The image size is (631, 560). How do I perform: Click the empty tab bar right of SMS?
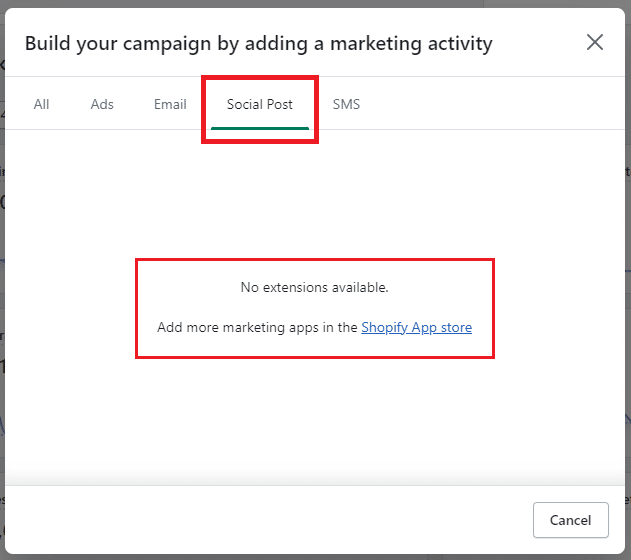490,104
